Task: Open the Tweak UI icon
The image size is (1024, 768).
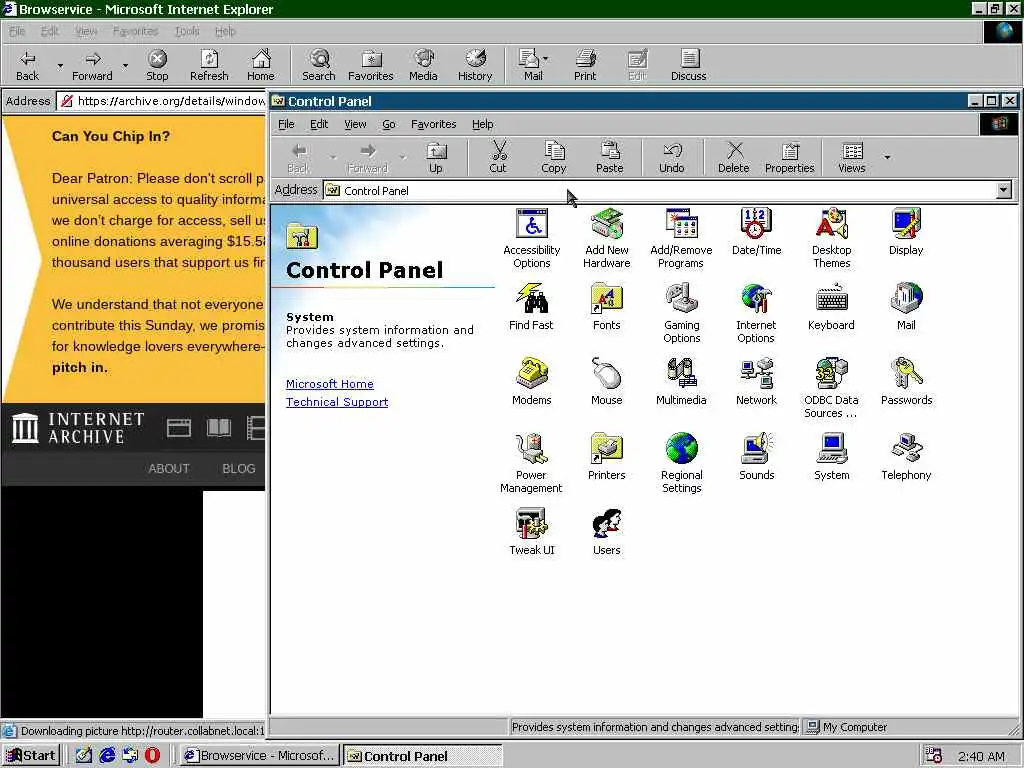Action: point(532,532)
